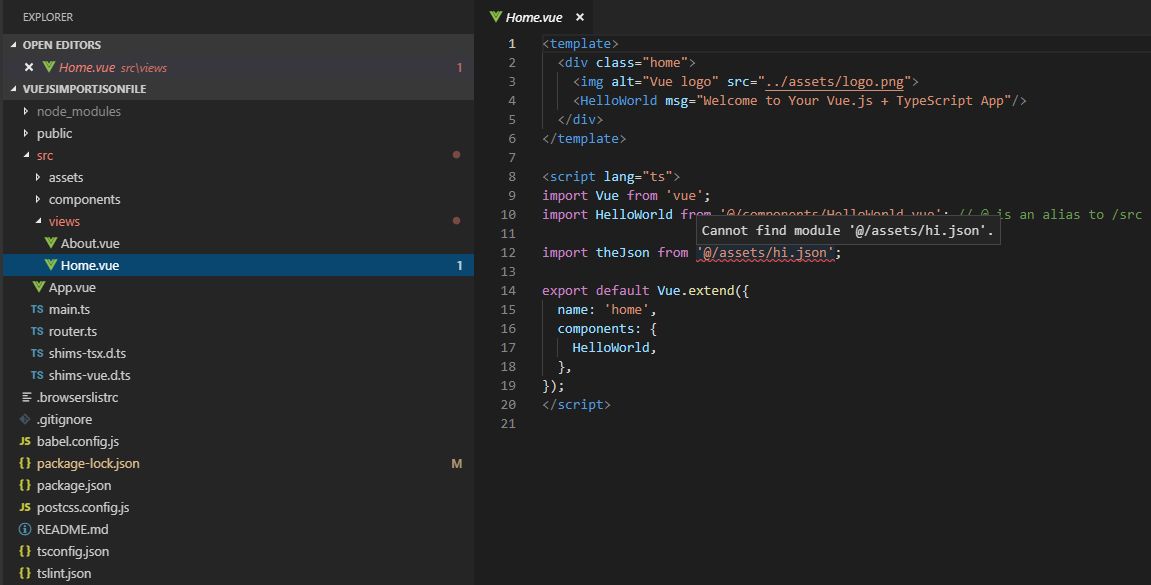1151x585 pixels.
Task: Close Home.vue in Open Editors list
Action: 29,67
